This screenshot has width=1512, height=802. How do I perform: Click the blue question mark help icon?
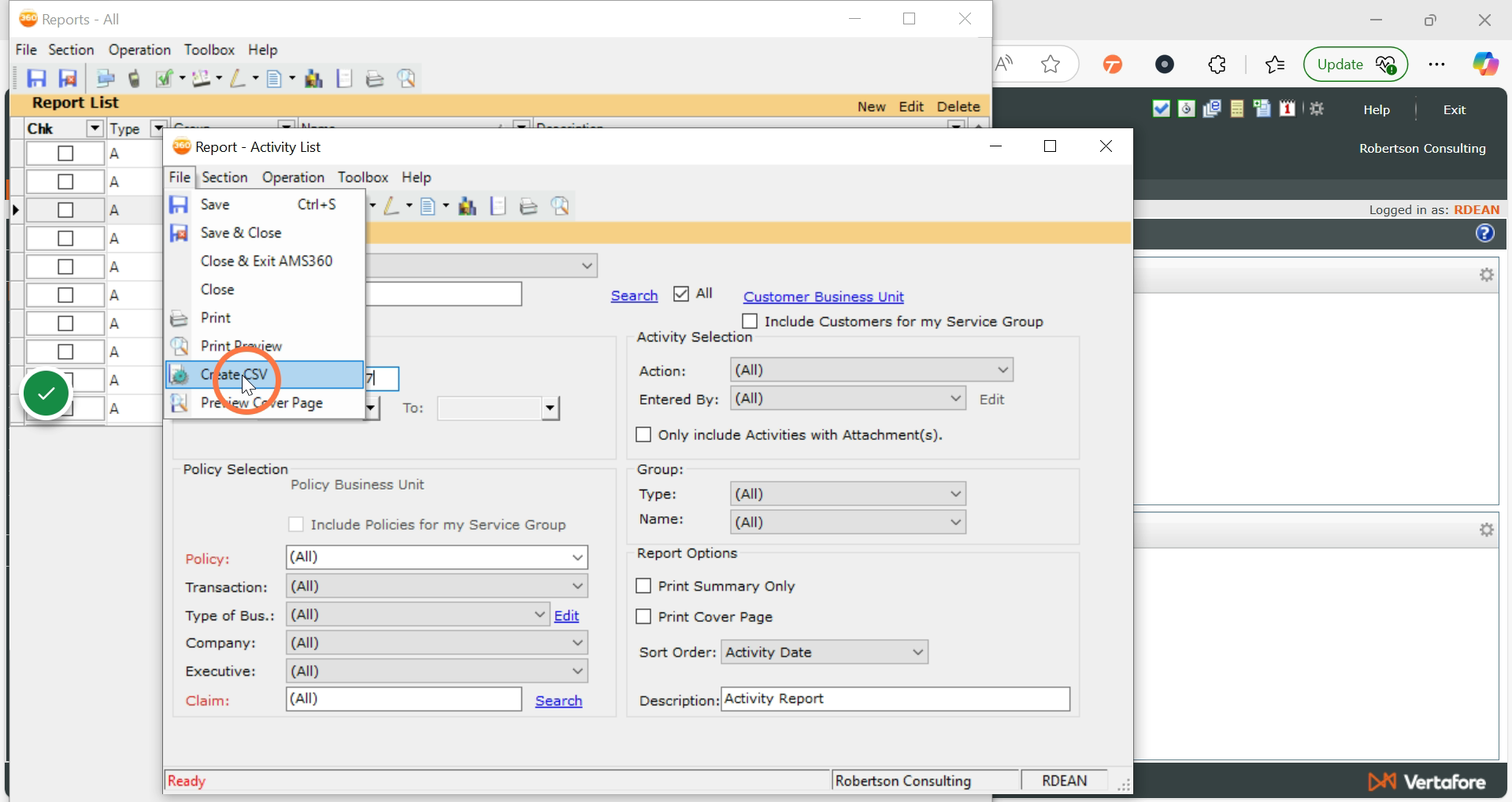(1484, 233)
